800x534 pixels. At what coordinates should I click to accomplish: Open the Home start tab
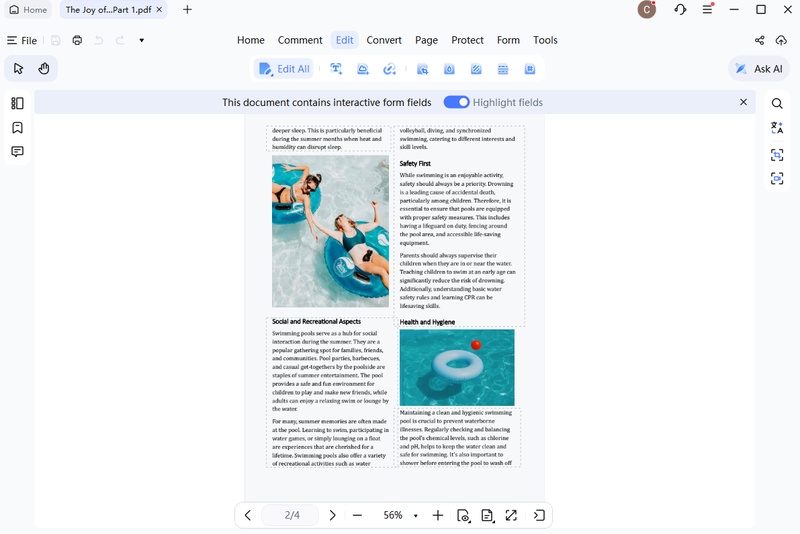pos(29,10)
